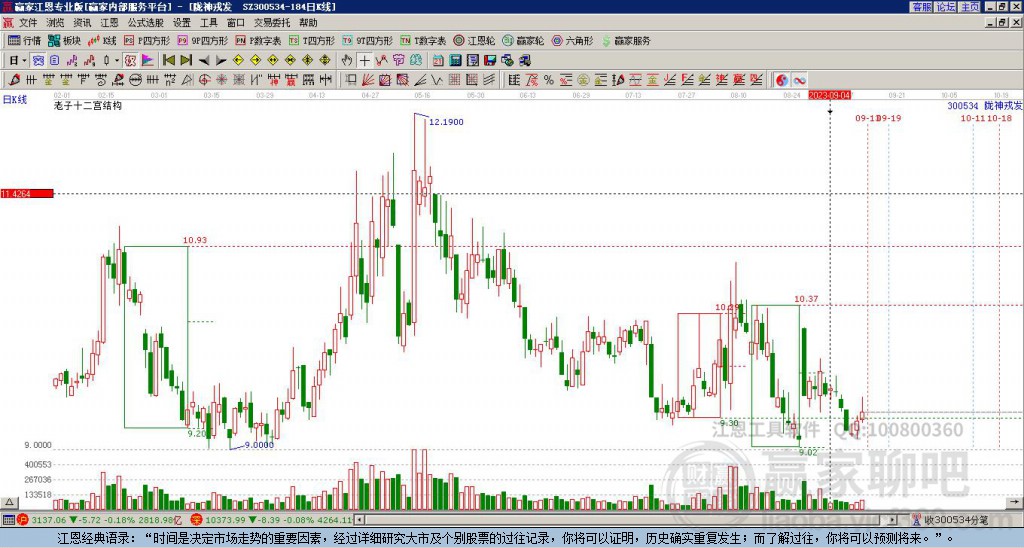Click the parallel channel lines icon
This screenshot has height=548, width=1024.
pos(489,80)
